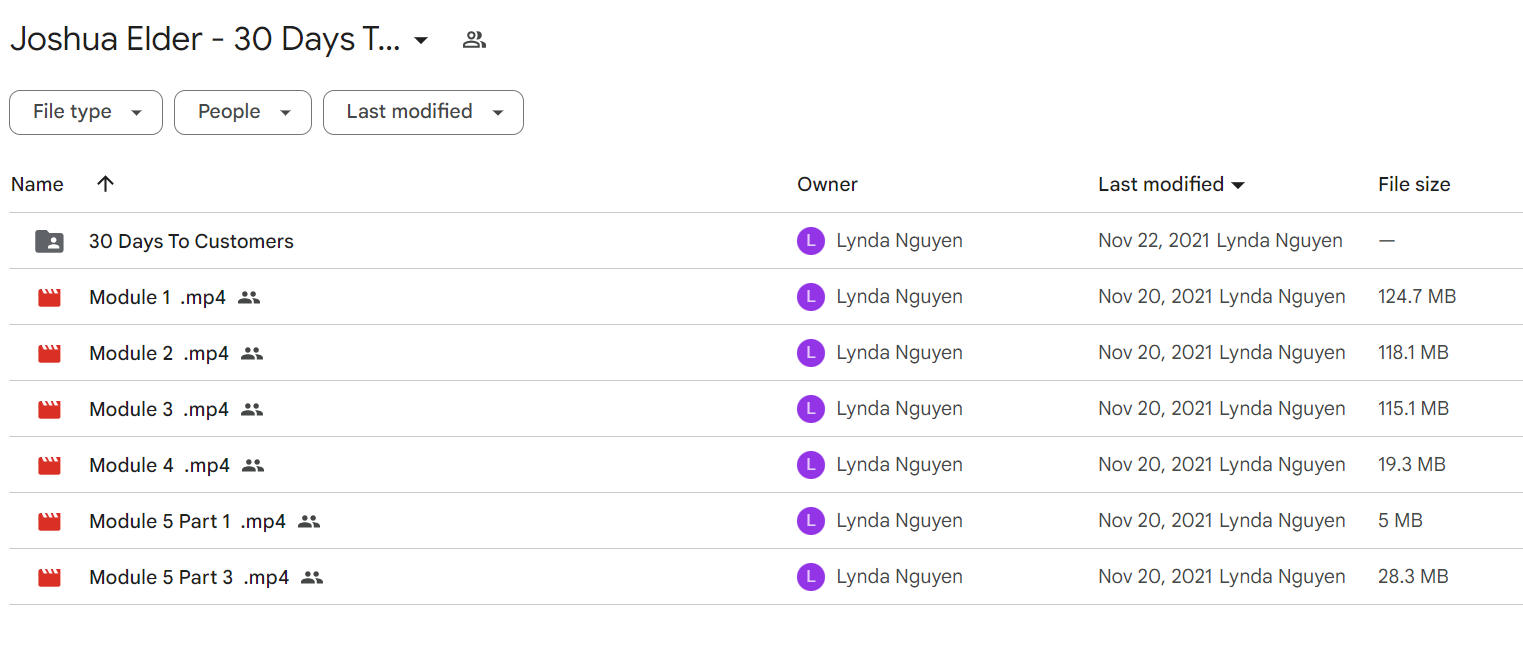Click the 124.7 MB file size

coord(1417,297)
